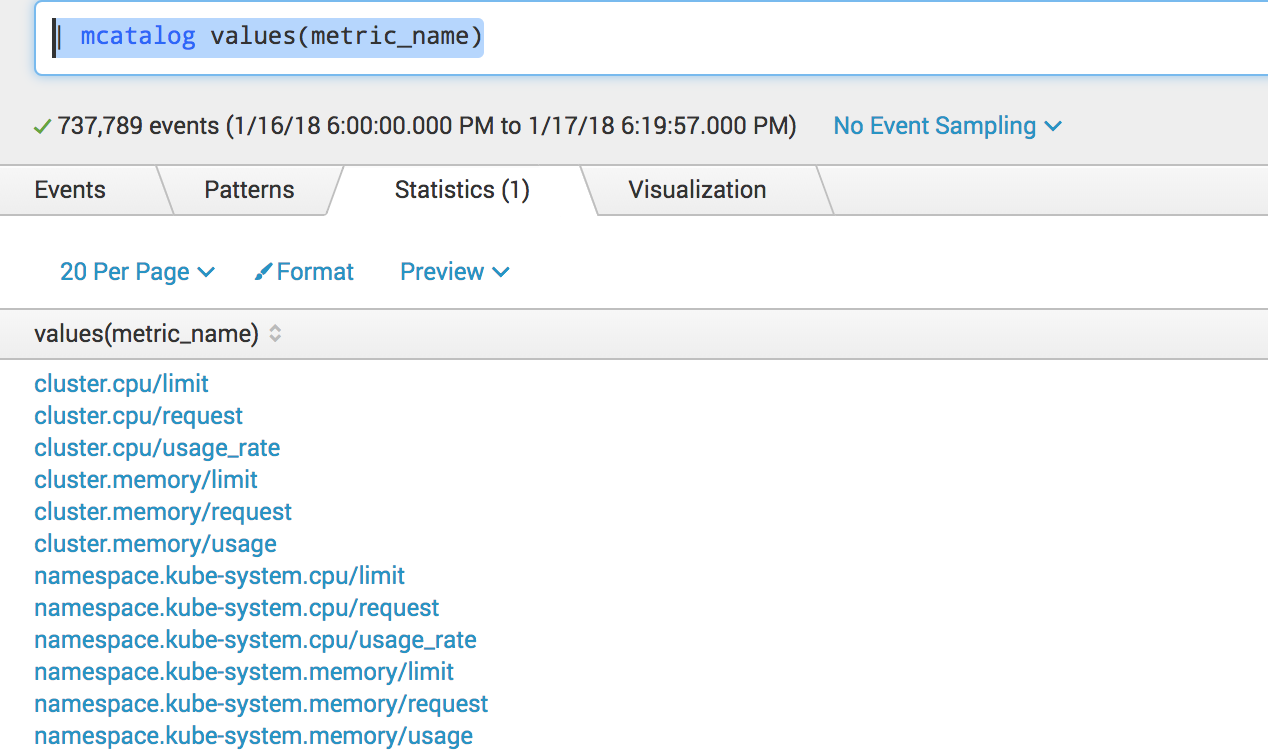Select the Statistics (1) tab
Image resolution: width=1268 pixels, height=750 pixels.
(x=462, y=190)
